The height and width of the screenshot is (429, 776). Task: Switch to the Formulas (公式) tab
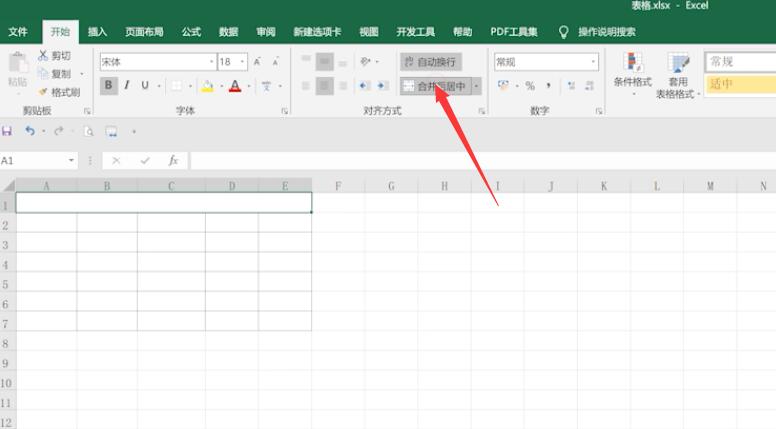pos(191,32)
